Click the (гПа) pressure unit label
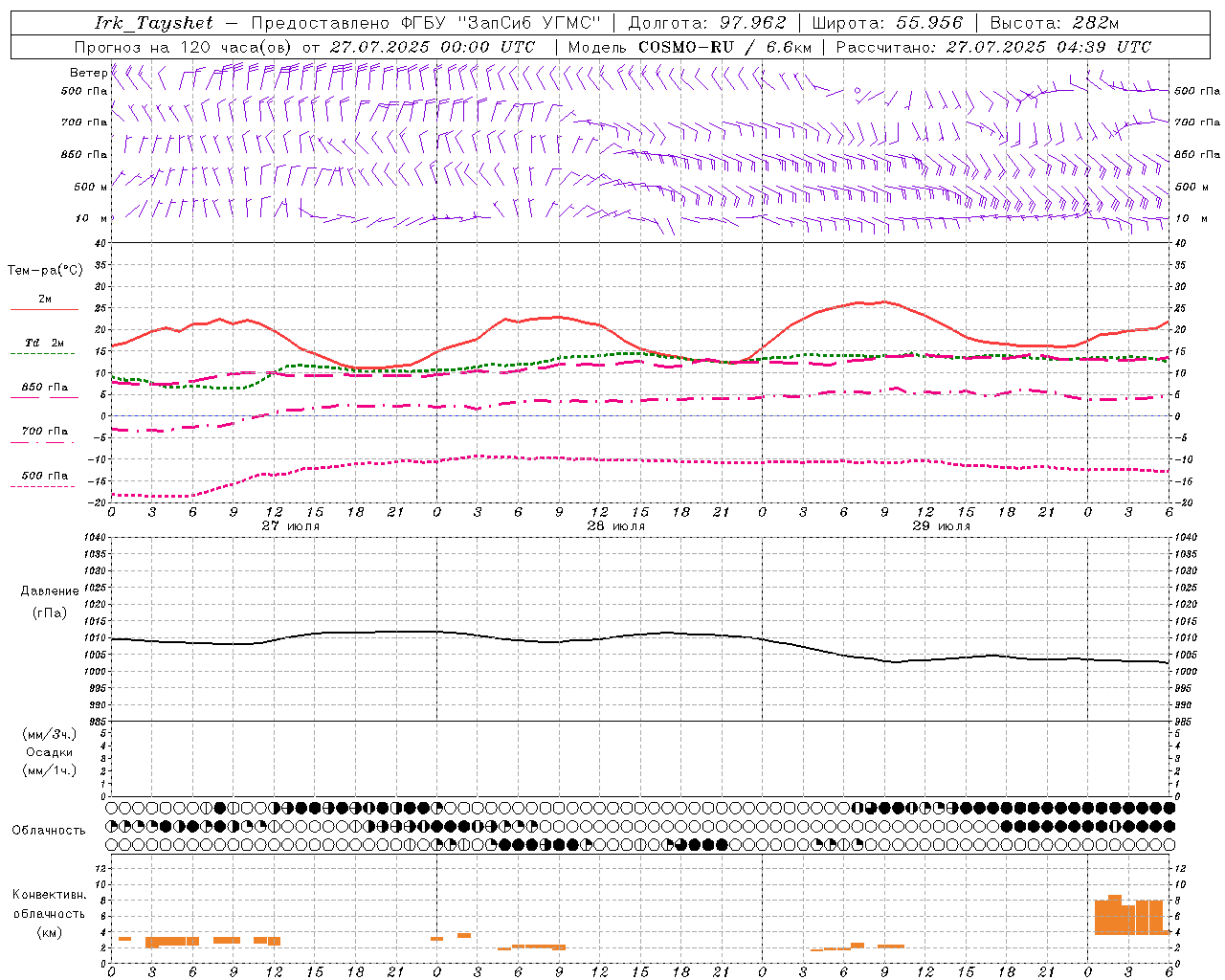1225x980 pixels. tap(49, 613)
